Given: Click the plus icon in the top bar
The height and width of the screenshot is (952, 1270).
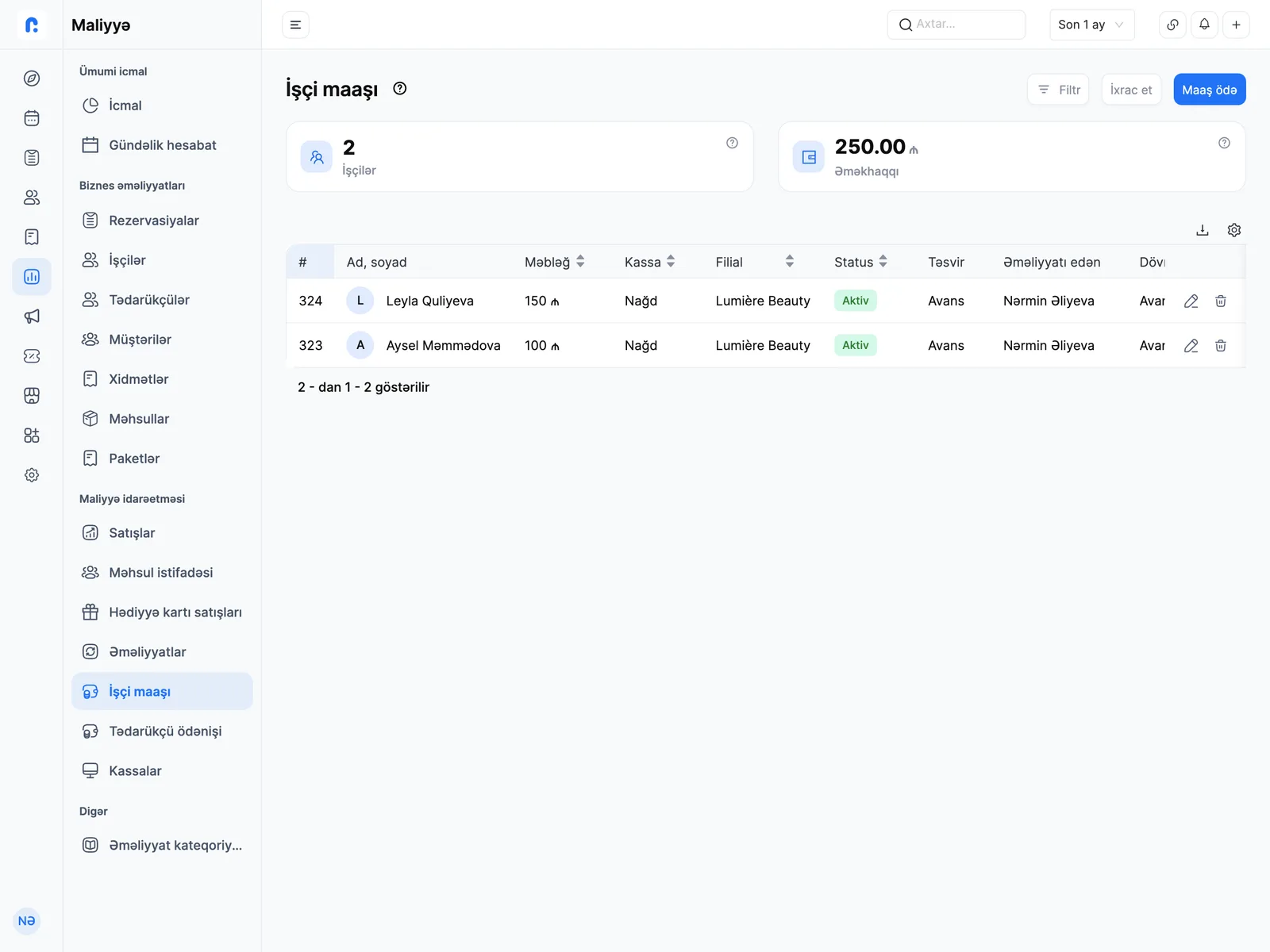Looking at the screenshot, I should 1236,25.
